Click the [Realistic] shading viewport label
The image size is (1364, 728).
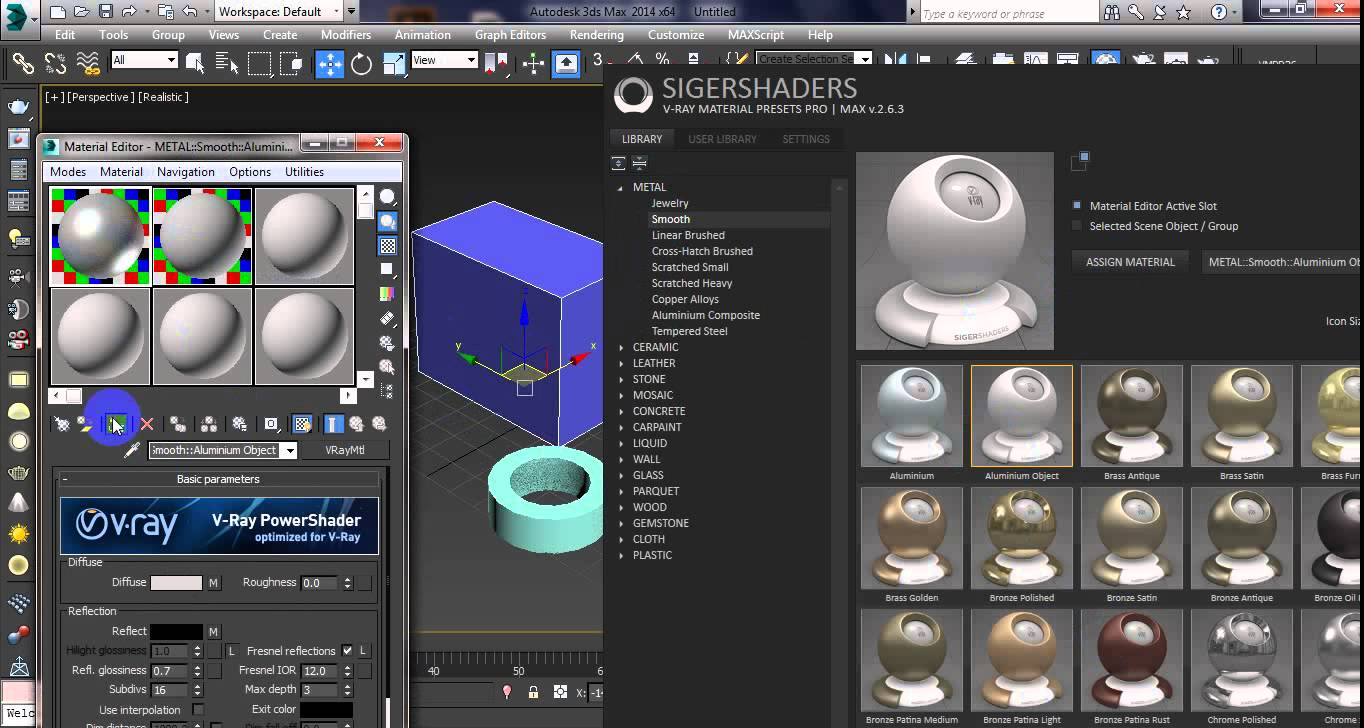point(163,97)
